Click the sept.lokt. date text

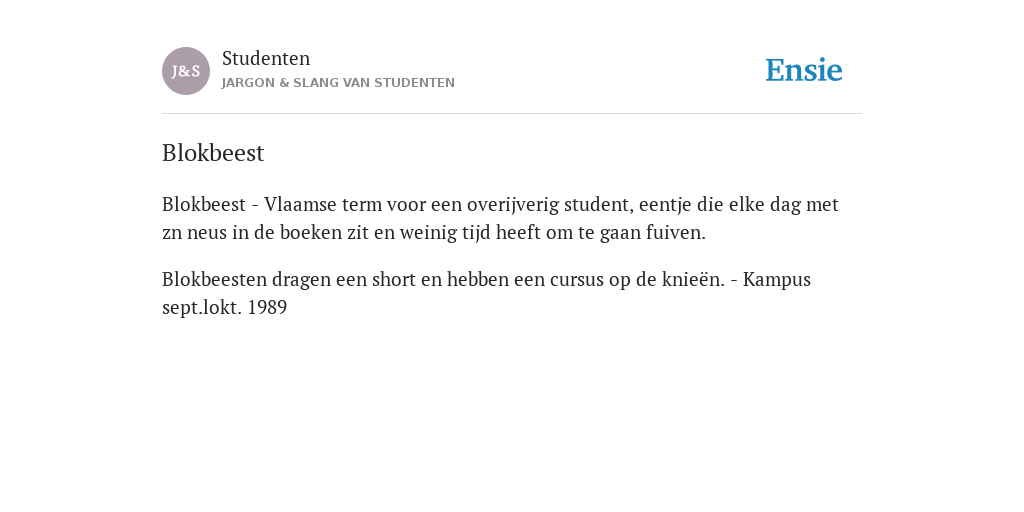point(202,308)
